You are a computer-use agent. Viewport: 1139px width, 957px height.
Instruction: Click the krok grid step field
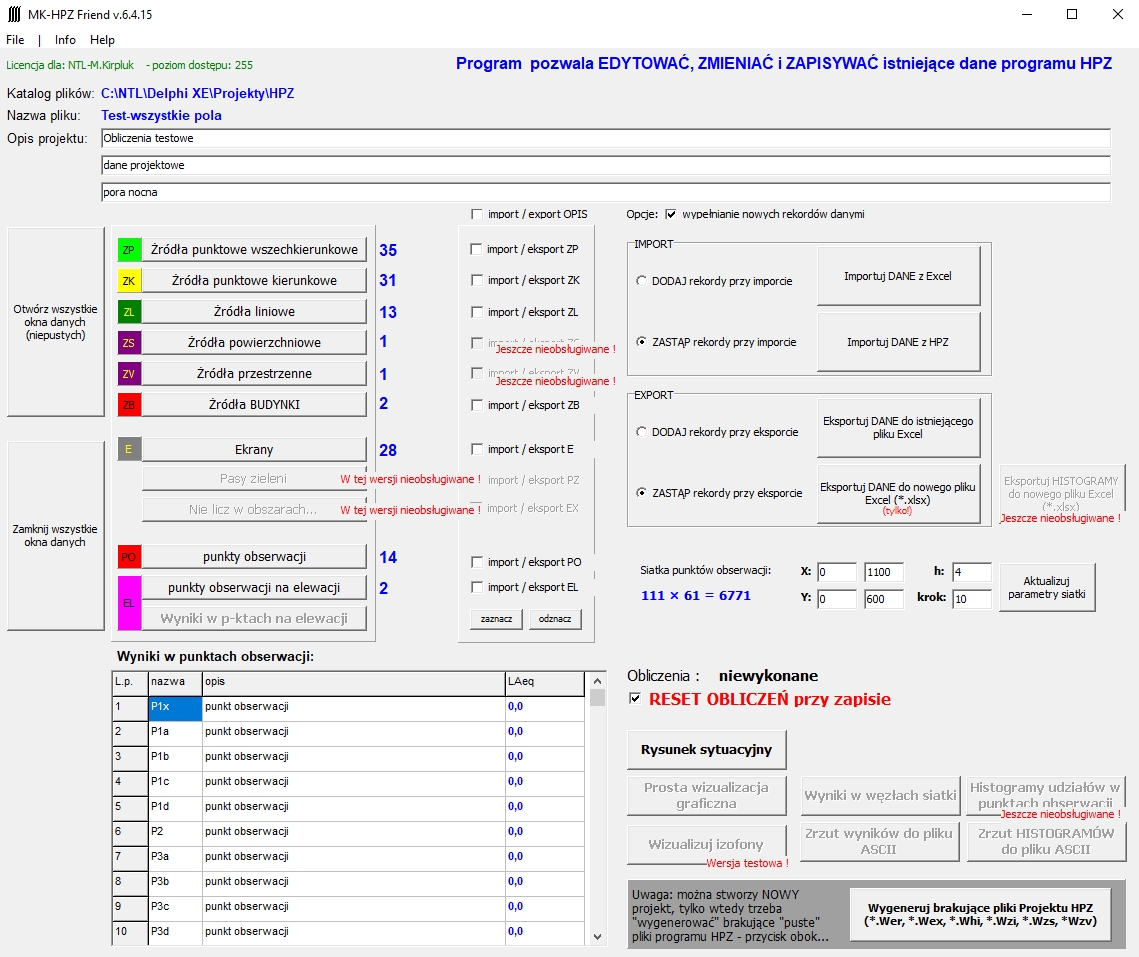[x=971, y=599]
